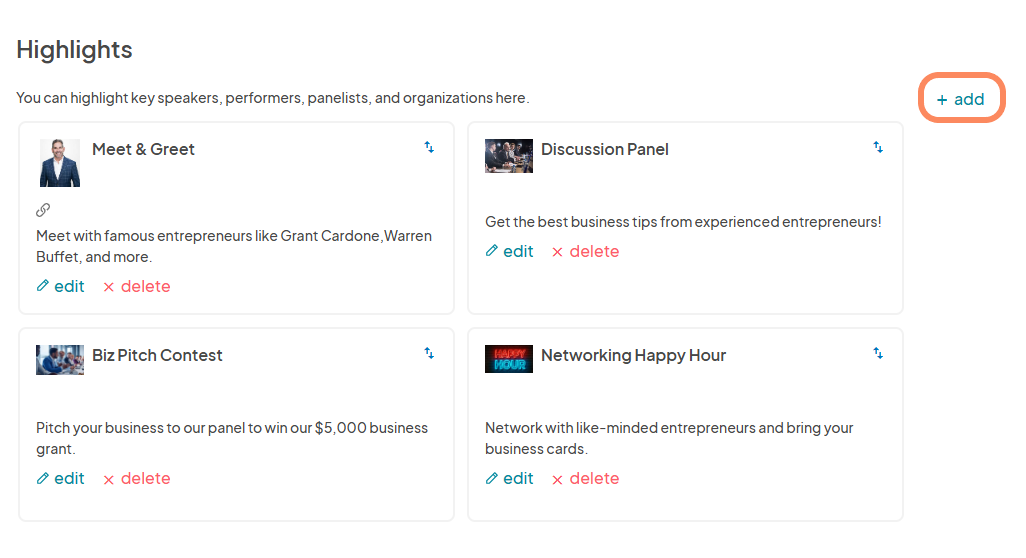Select the Discussion Panel title text

pyautogui.click(x=605, y=149)
